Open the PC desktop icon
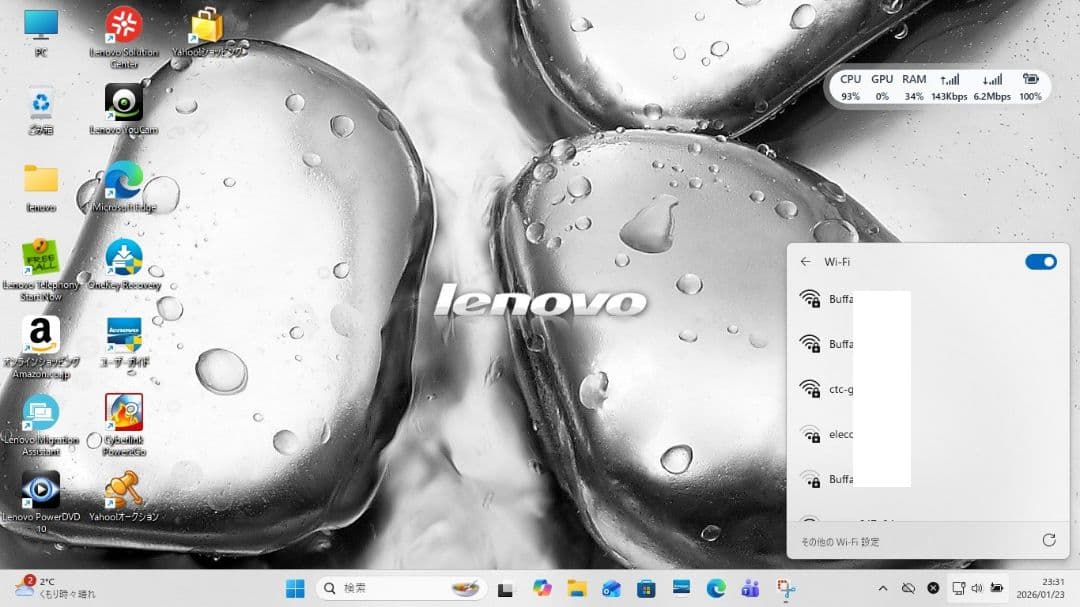The width and height of the screenshot is (1080, 607). [x=41, y=32]
